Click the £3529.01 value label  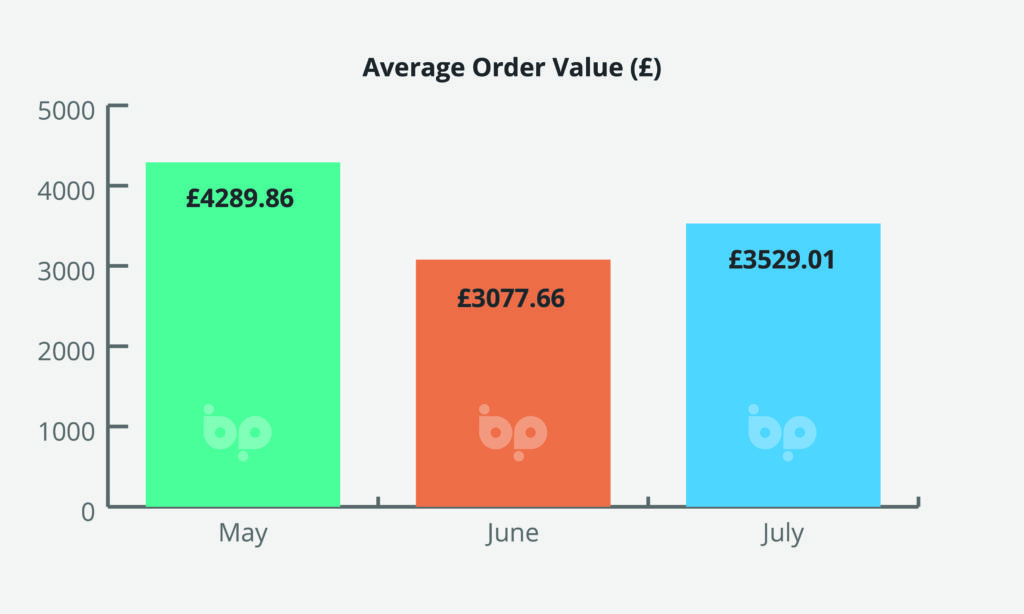pos(782,260)
